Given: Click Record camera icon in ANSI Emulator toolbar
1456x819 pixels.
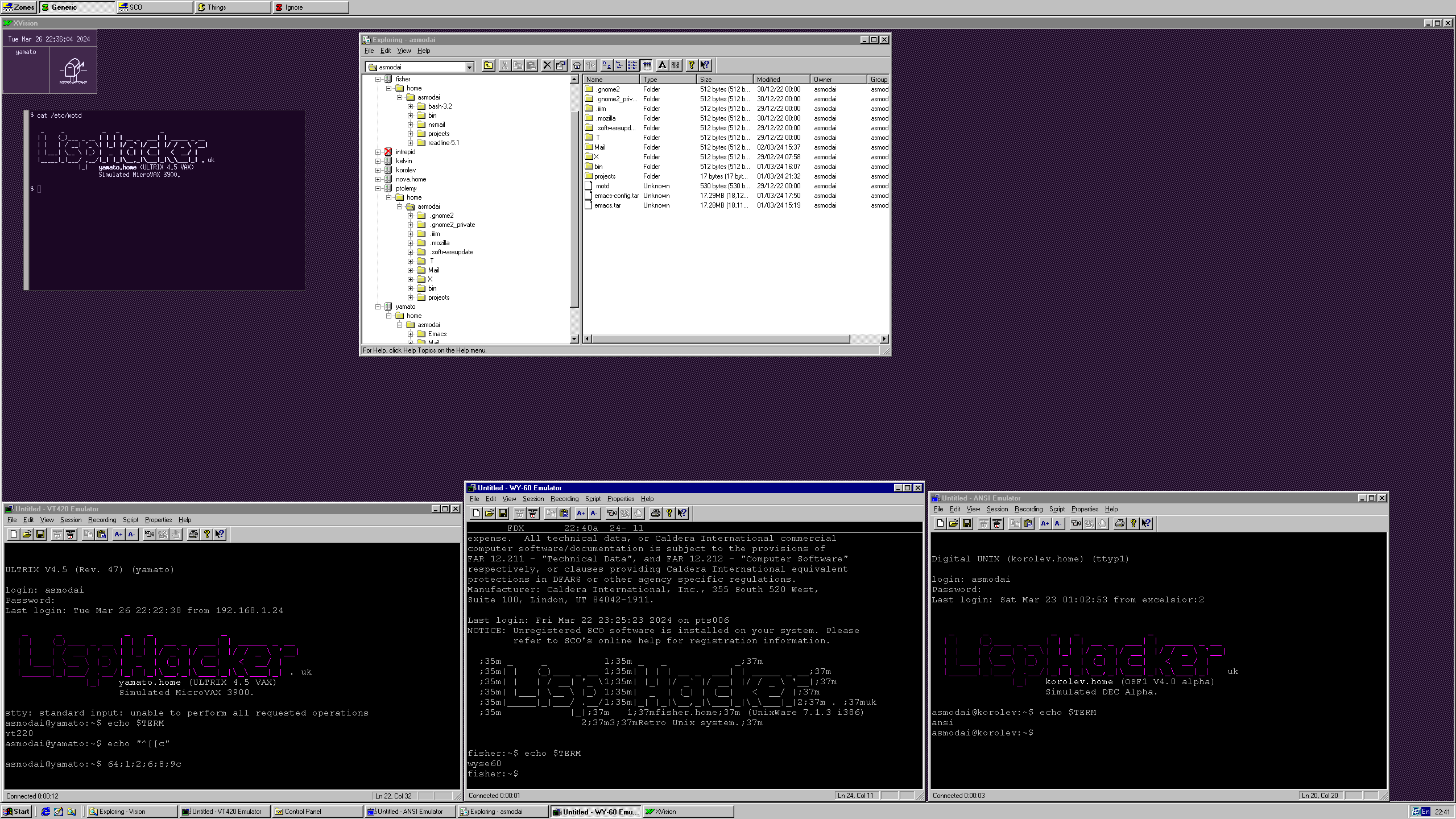Looking at the screenshot, I should tap(1076, 523).
